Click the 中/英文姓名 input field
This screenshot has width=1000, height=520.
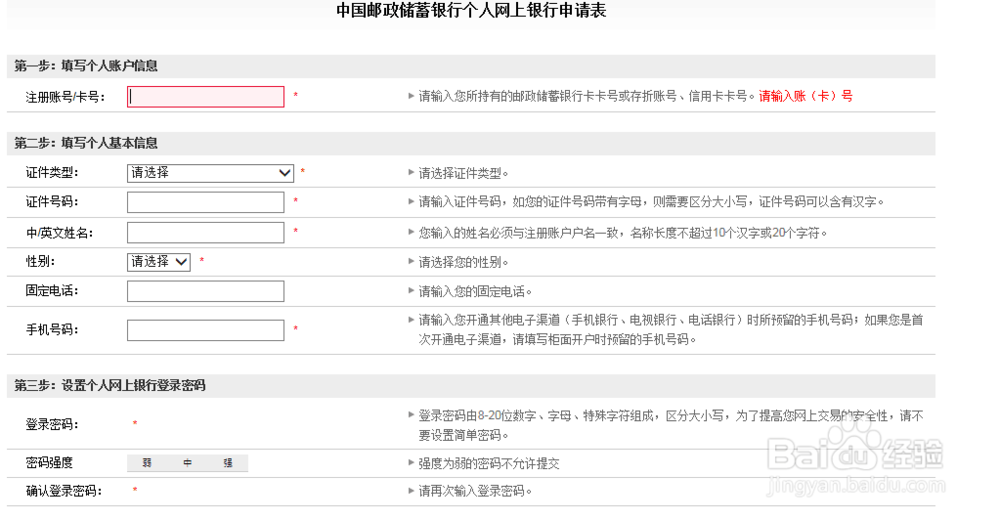click(x=205, y=232)
